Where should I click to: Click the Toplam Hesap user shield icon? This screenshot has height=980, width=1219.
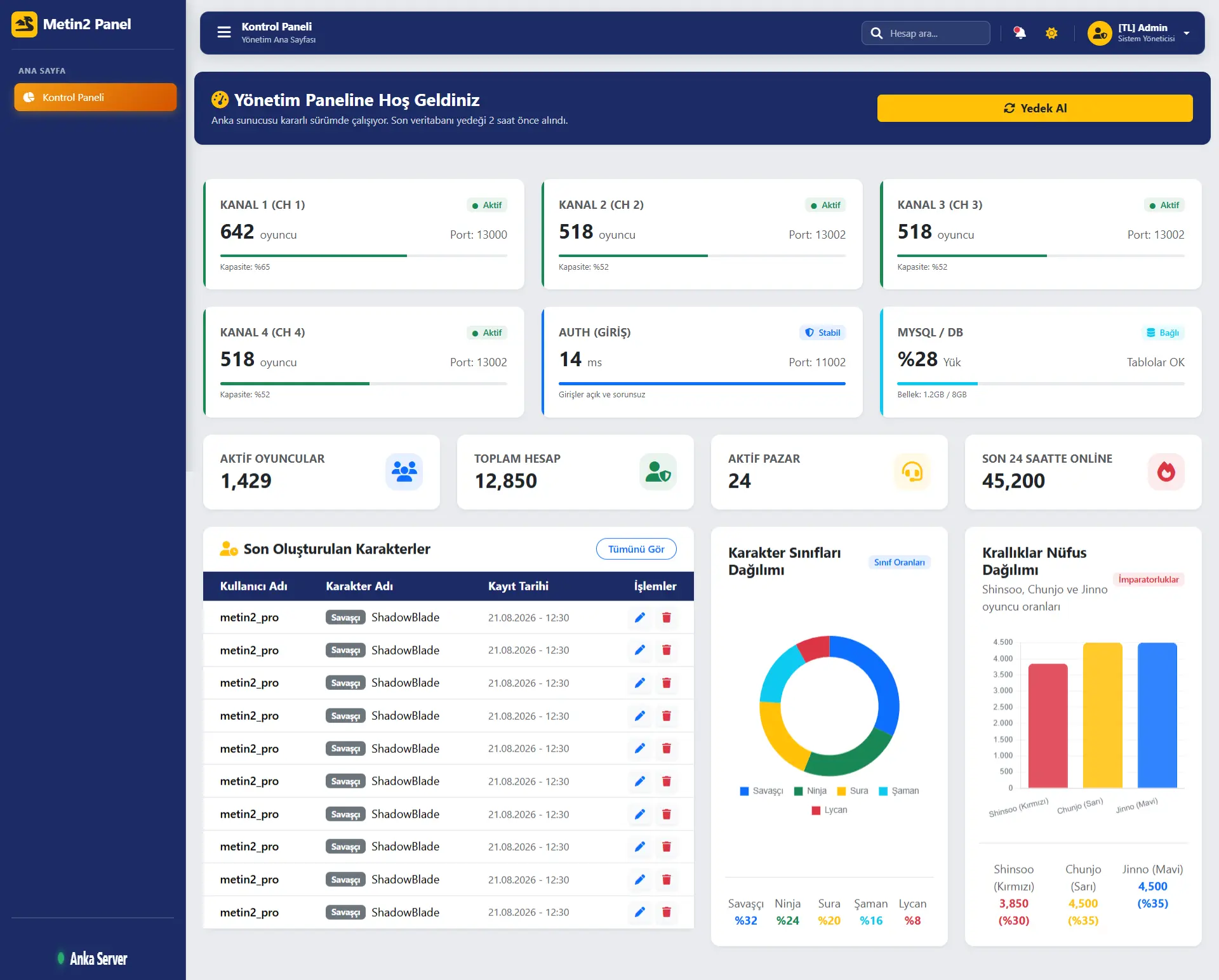tap(658, 472)
